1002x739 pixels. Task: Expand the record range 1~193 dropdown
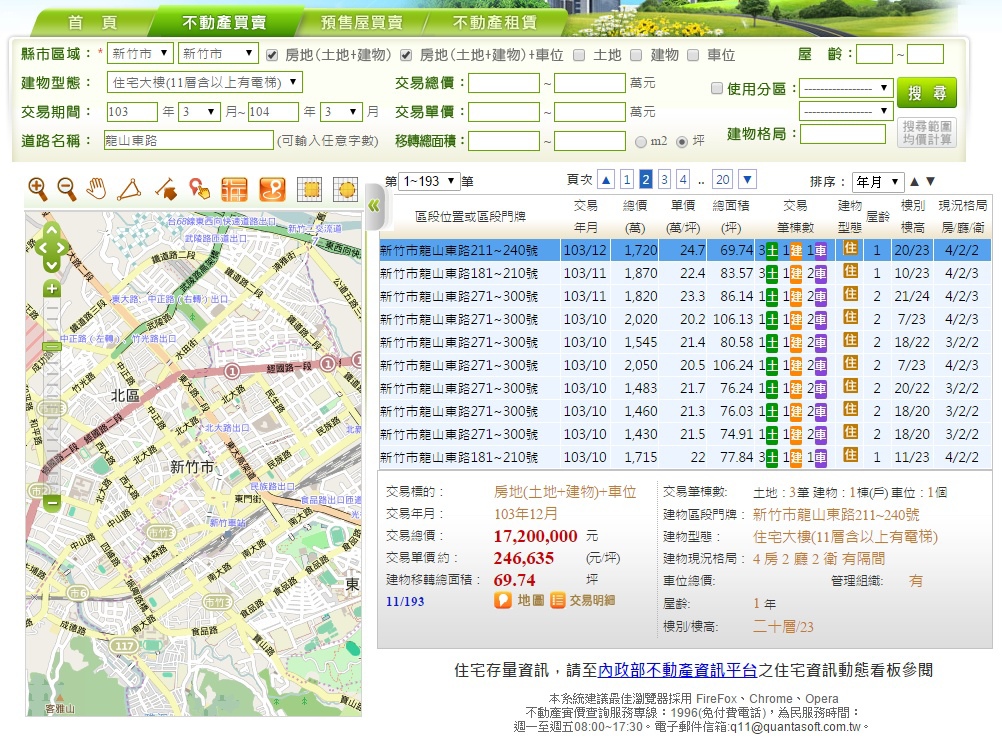pos(428,181)
